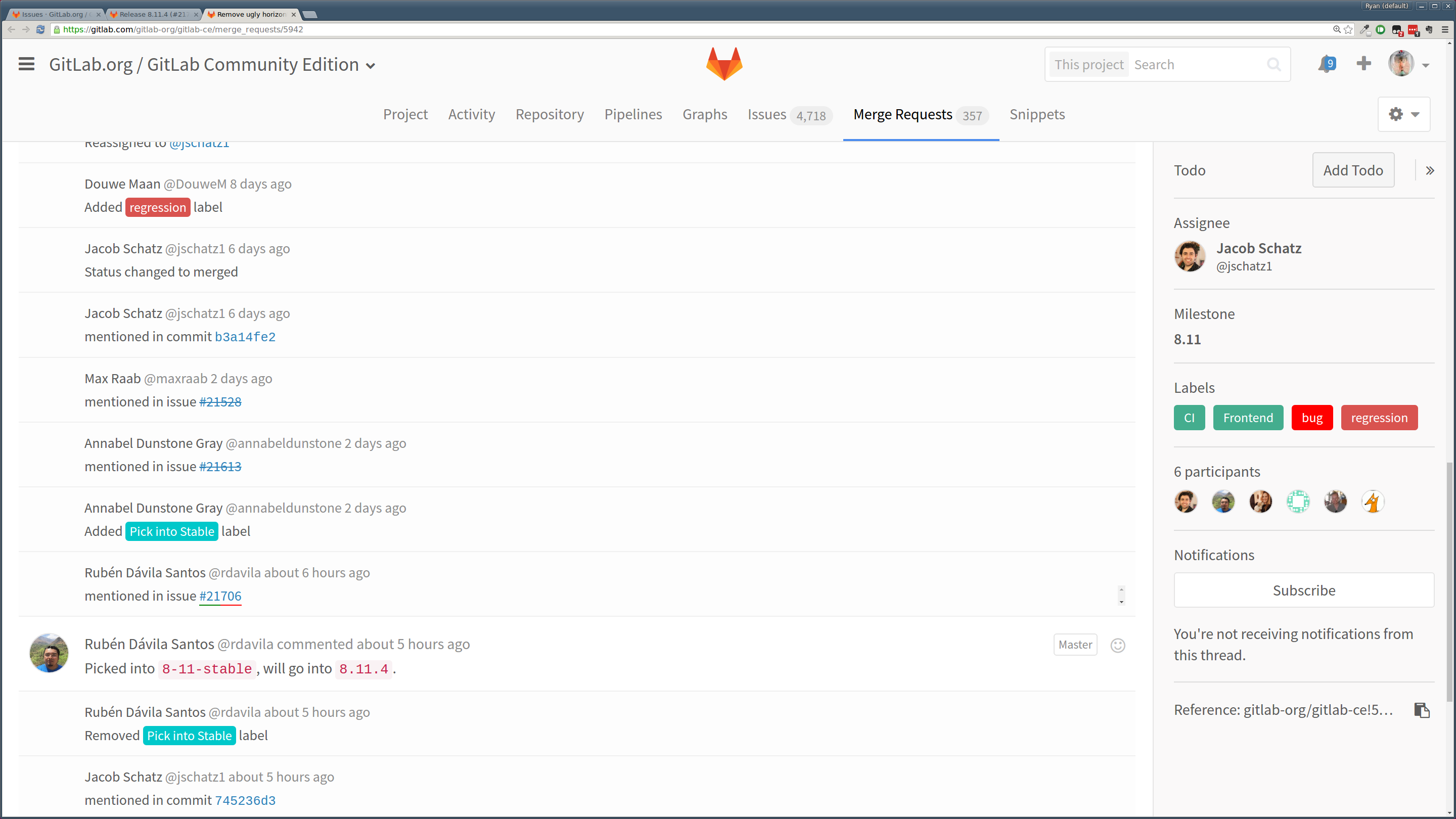Open the Graphs tab
Image resolution: width=1456 pixels, height=819 pixels.
point(705,114)
